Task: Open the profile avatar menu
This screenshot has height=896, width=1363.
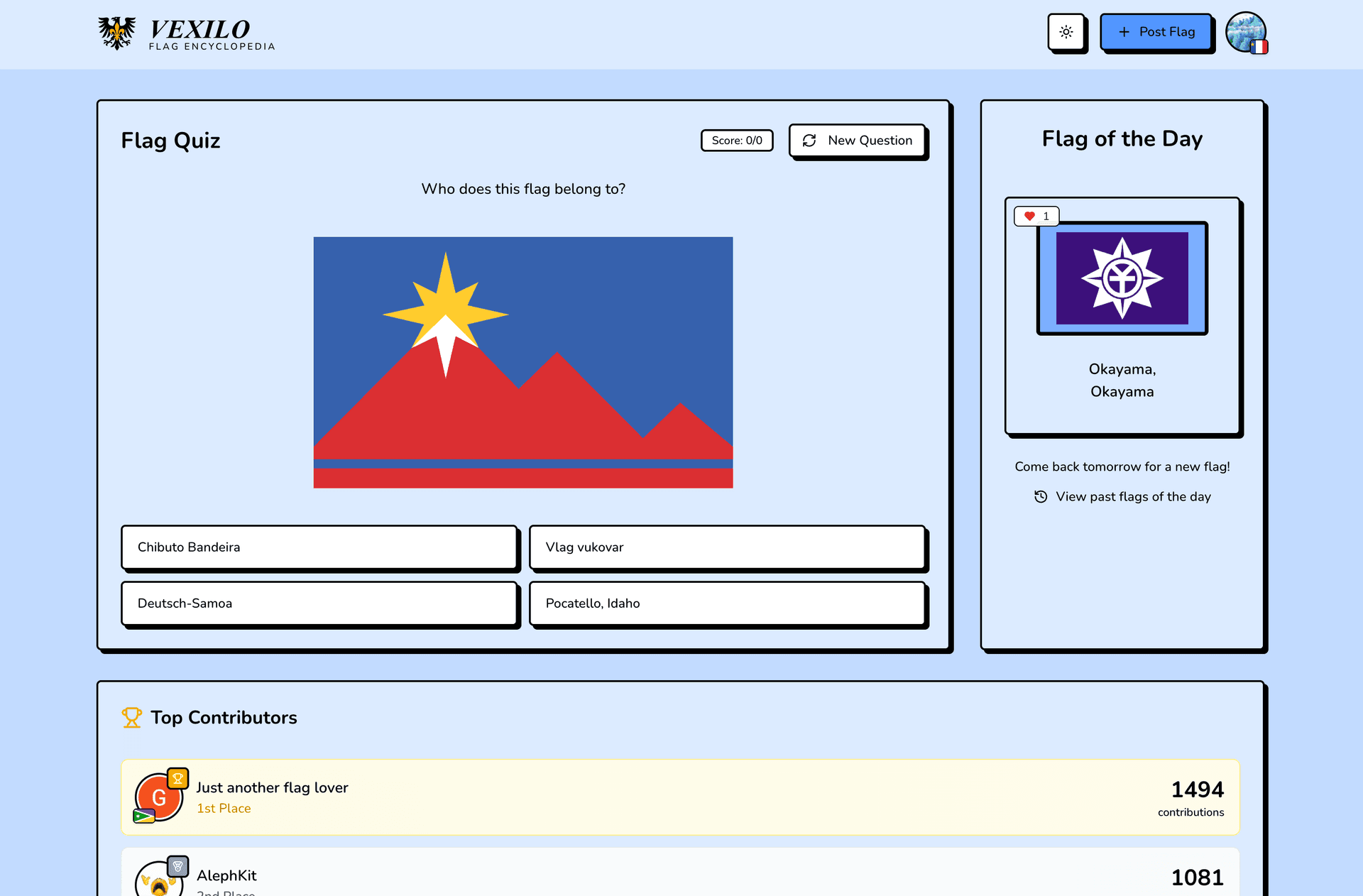Action: 1247,33
